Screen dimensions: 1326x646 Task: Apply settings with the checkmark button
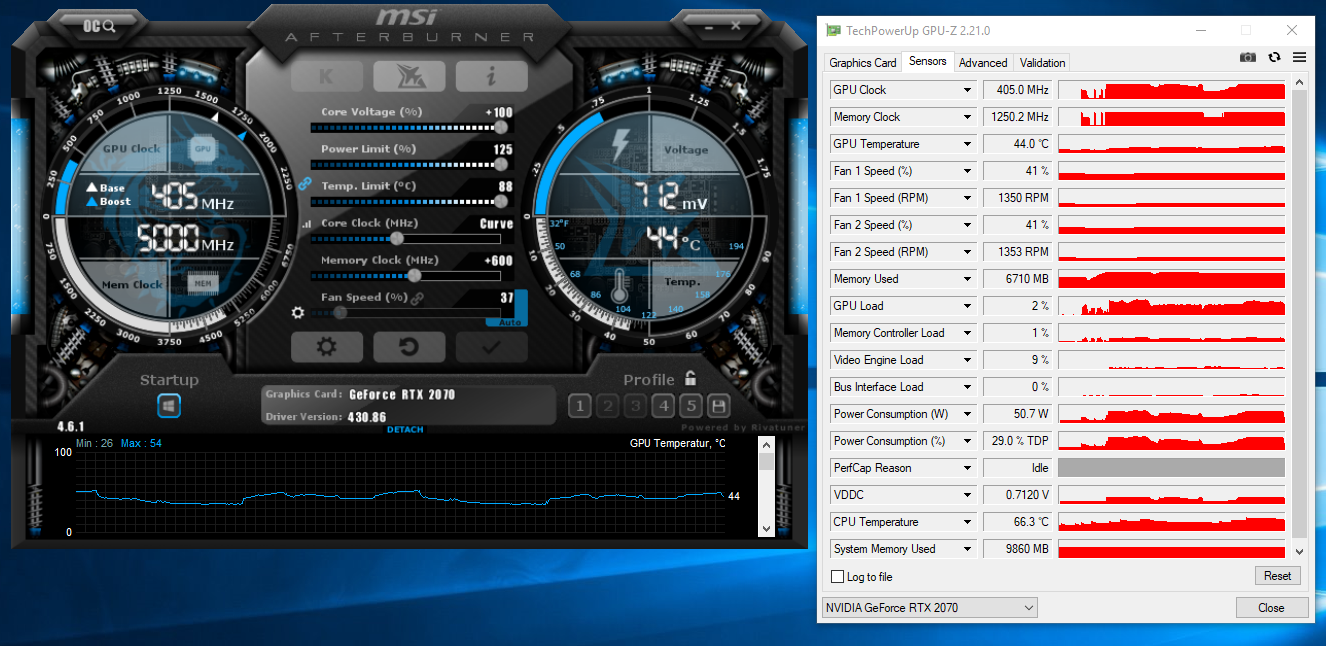coord(491,347)
